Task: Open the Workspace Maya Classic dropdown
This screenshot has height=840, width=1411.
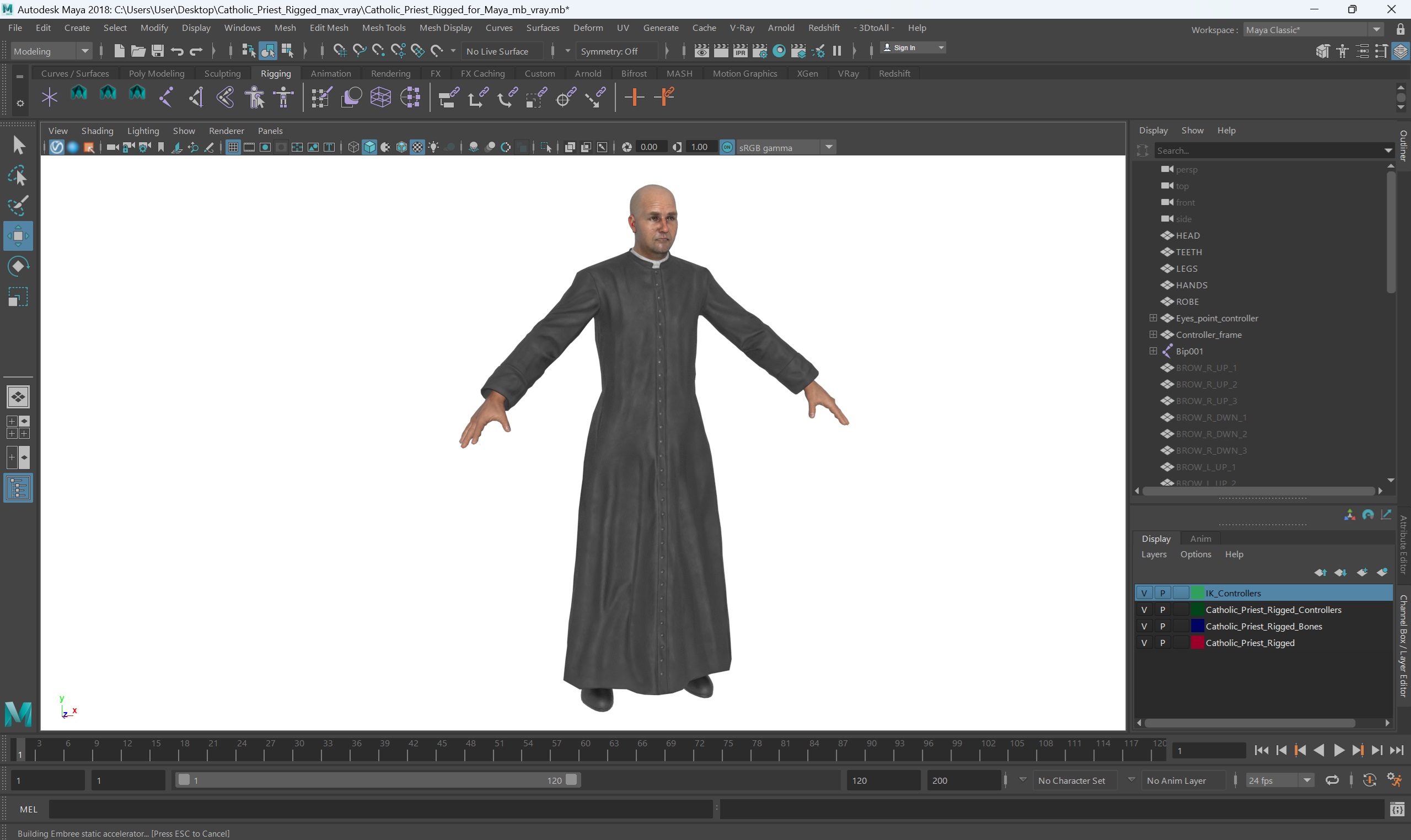Action: tap(1313, 29)
